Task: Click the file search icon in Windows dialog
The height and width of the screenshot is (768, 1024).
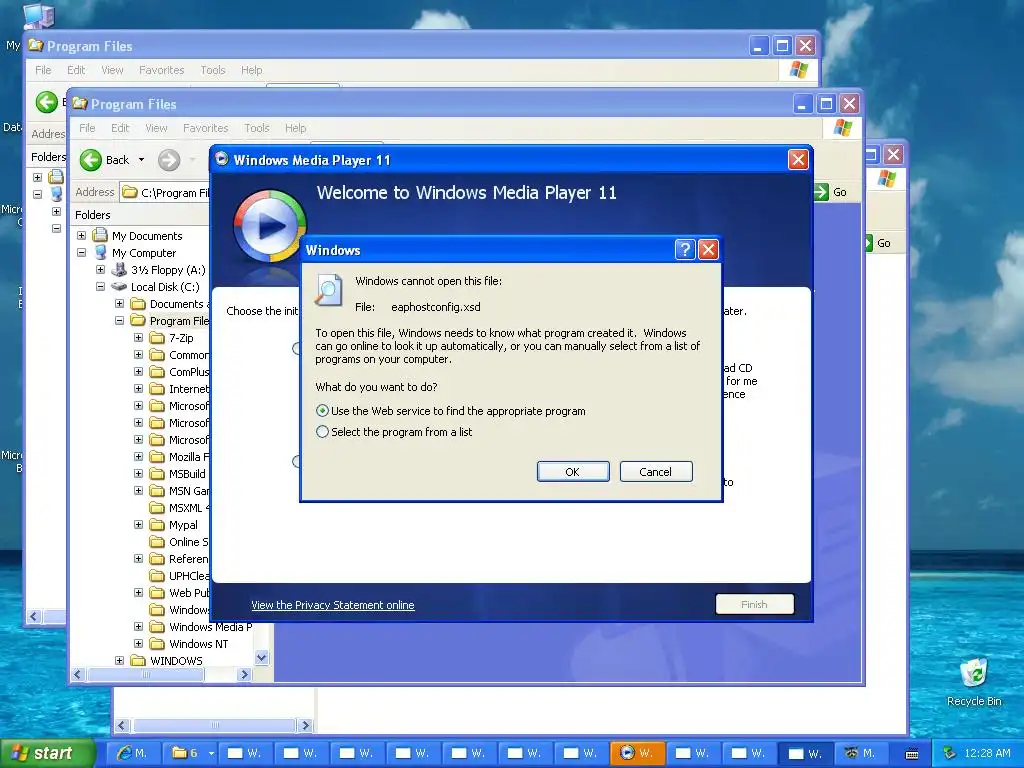Action: click(x=328, y=290)
